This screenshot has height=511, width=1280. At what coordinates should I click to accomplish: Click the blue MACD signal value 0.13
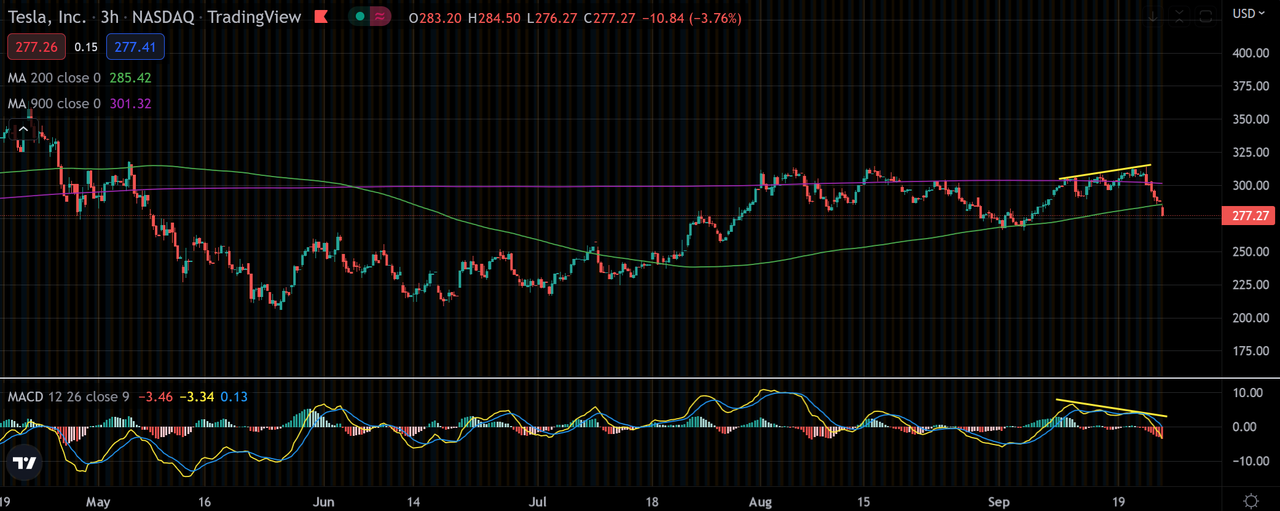pyautogui.click(x=234, y=397)
